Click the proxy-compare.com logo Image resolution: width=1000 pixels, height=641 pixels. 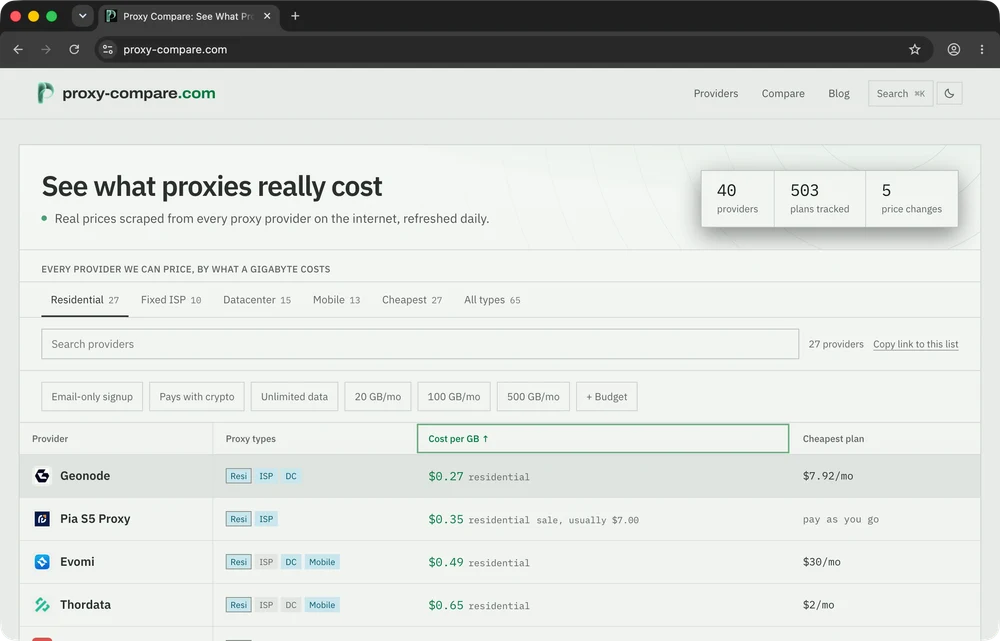click(126, 93)
